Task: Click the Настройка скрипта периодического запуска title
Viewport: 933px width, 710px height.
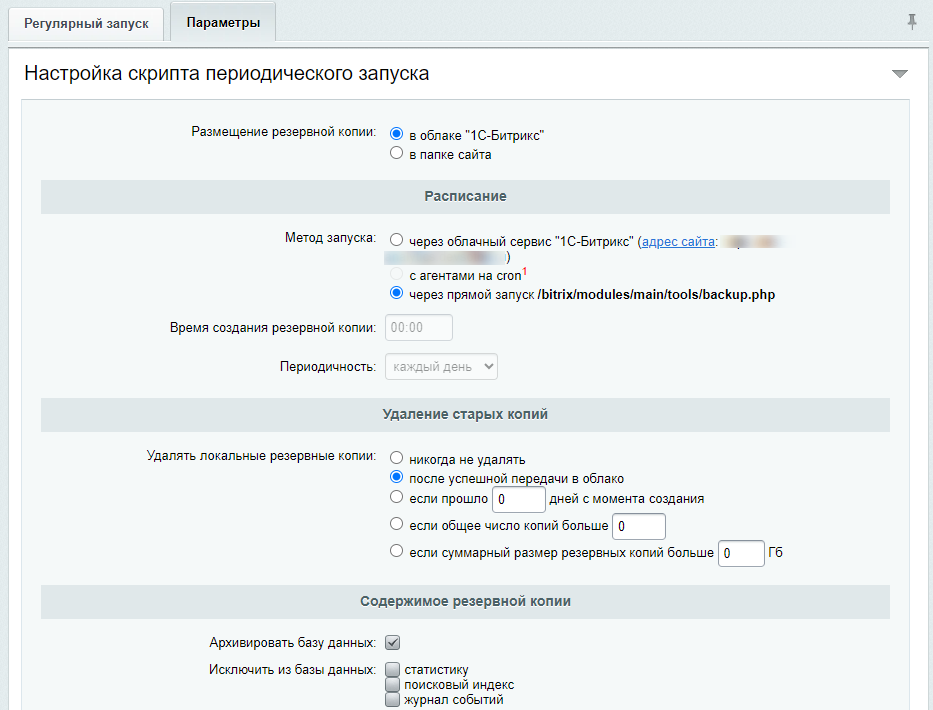Action: [227, 73]
